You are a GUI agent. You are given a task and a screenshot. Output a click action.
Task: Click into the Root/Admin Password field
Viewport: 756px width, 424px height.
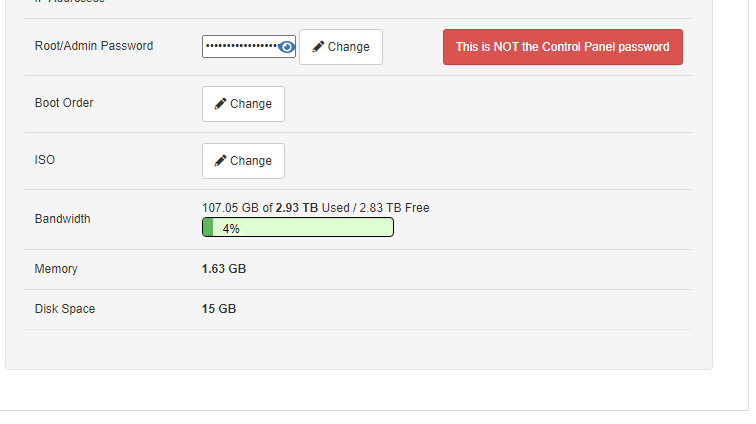coord(242,47)
